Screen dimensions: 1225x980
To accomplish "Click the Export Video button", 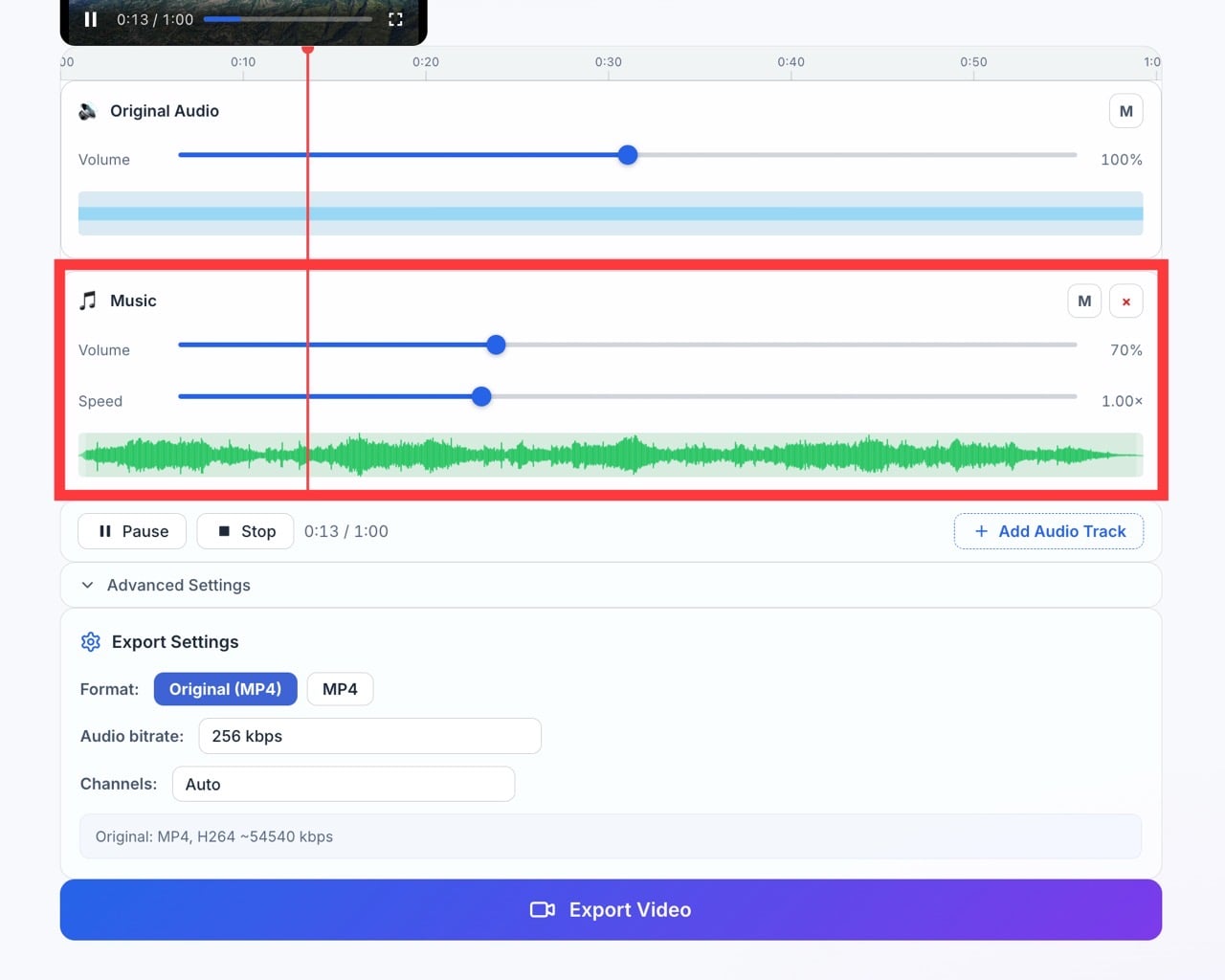I will pos(611,910).
